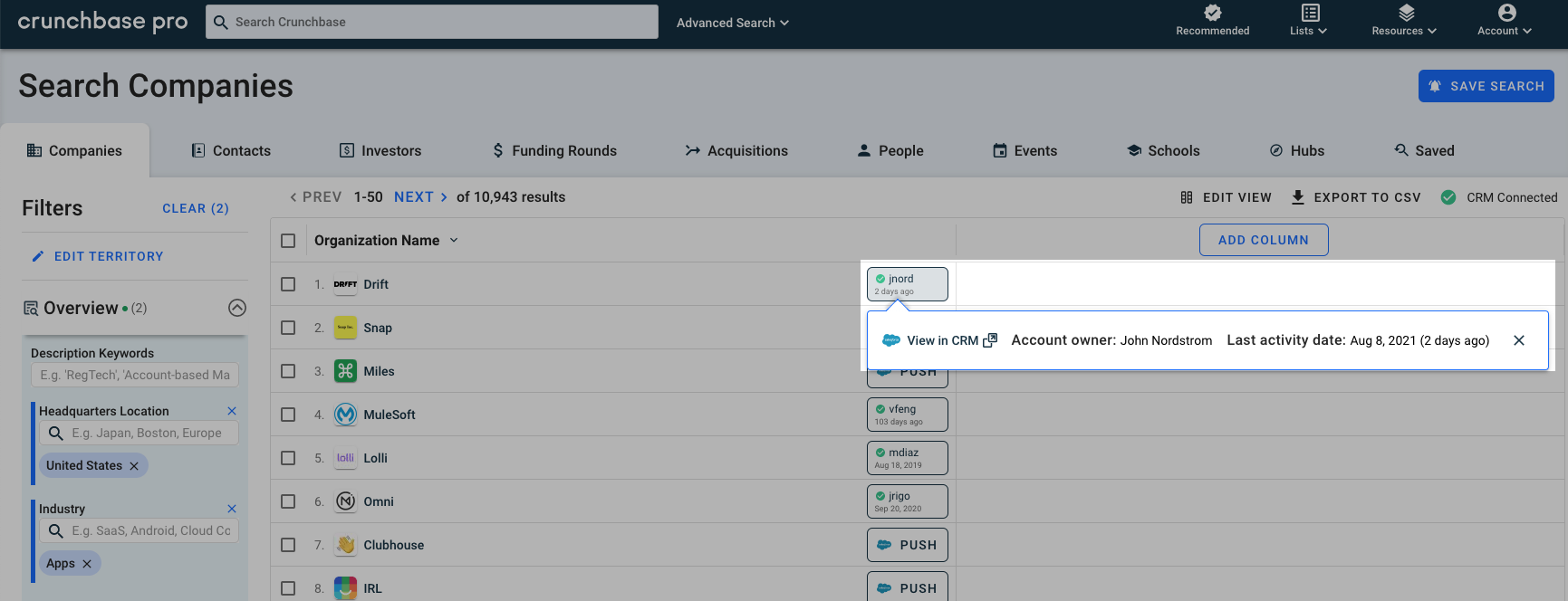
Task: Switch to the Acquisitions tab
Action: (x=736, y=150)
